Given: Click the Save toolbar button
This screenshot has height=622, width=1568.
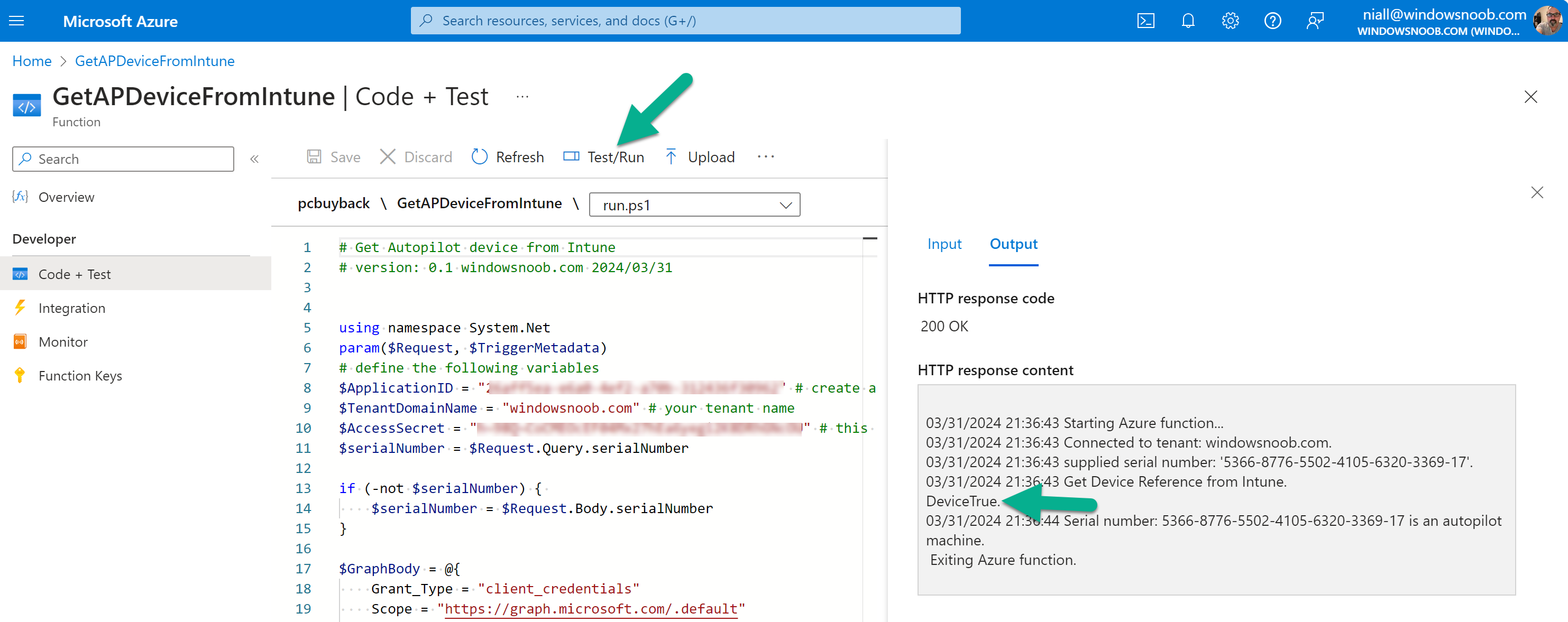Looking at the screenshot, I should (x=334, y=157).
